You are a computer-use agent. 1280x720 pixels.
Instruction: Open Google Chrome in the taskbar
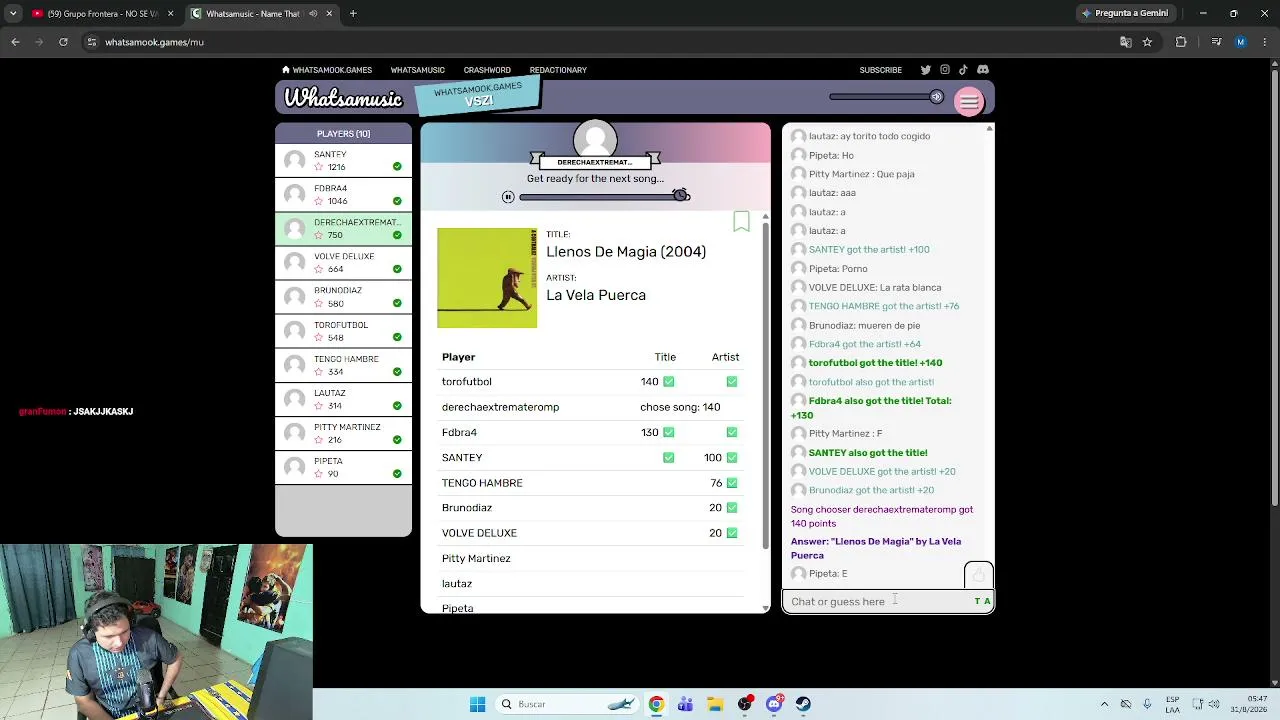click(x=656, y=704)
